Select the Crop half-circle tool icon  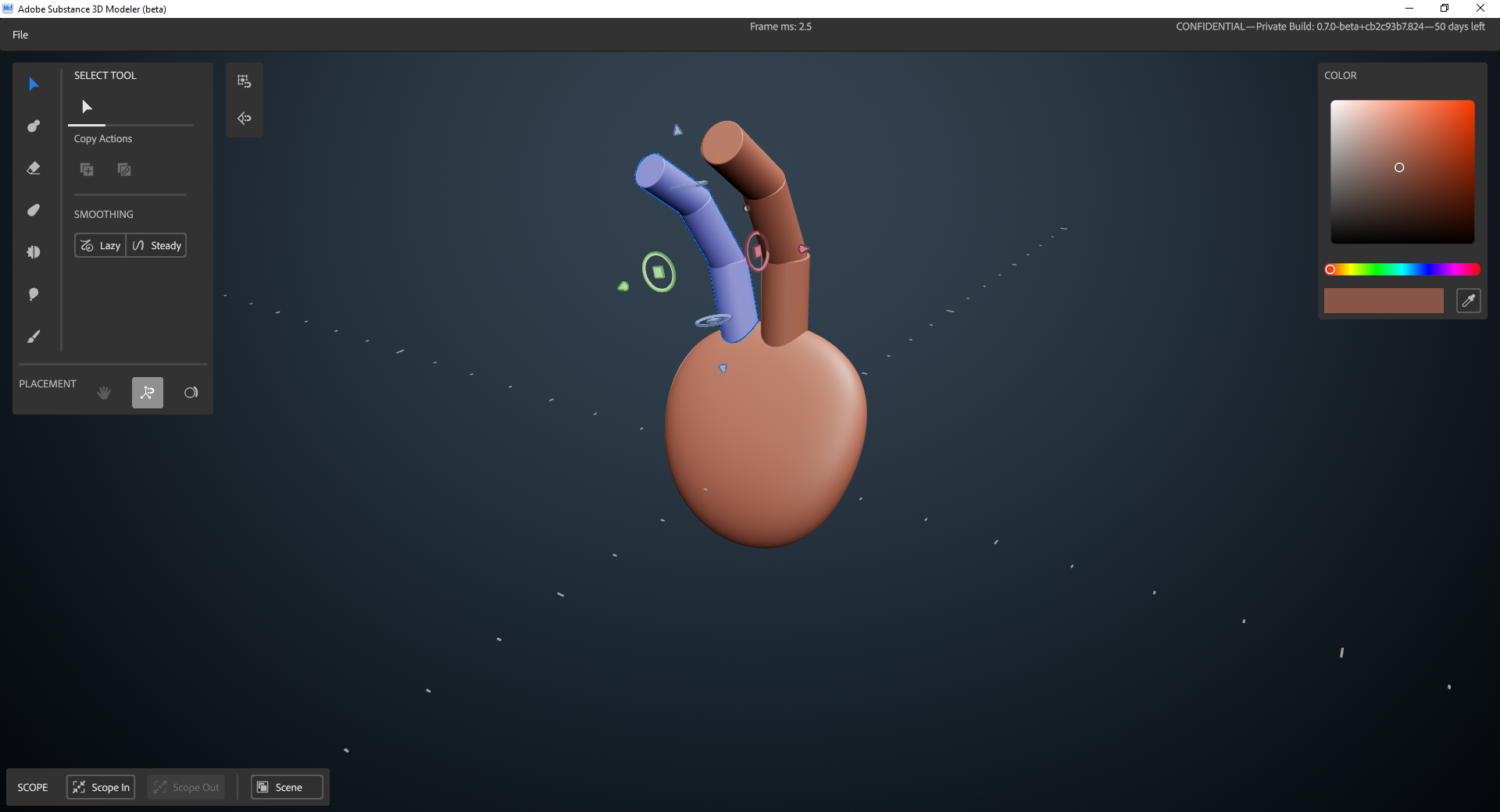point(34,252)
